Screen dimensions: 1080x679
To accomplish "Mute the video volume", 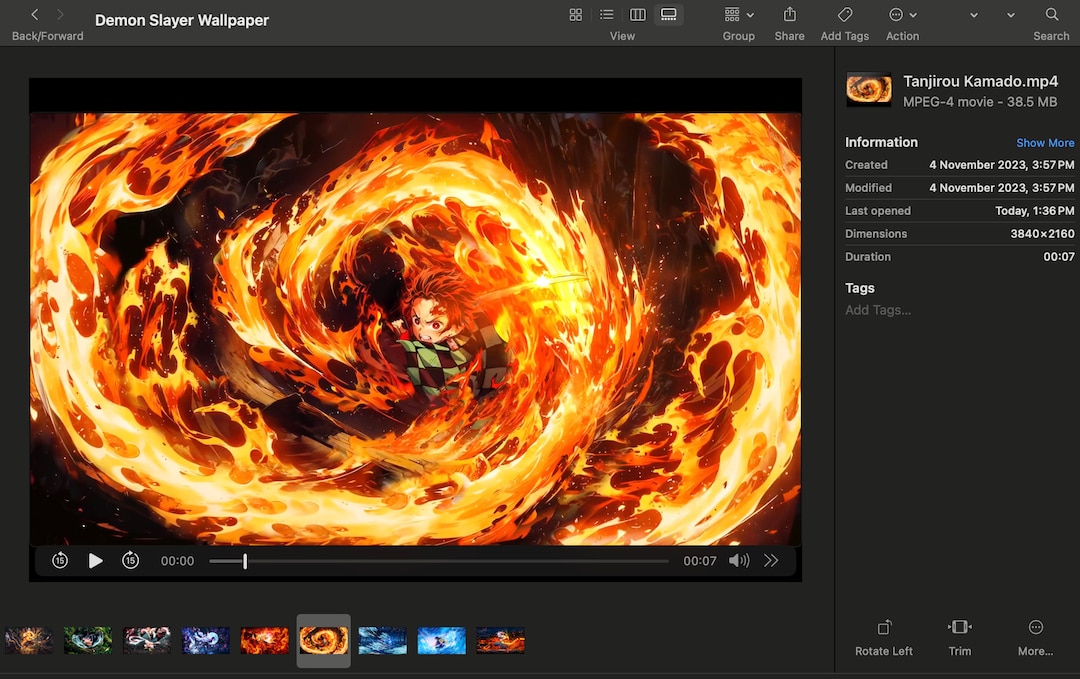I will (x=739, y=560).
